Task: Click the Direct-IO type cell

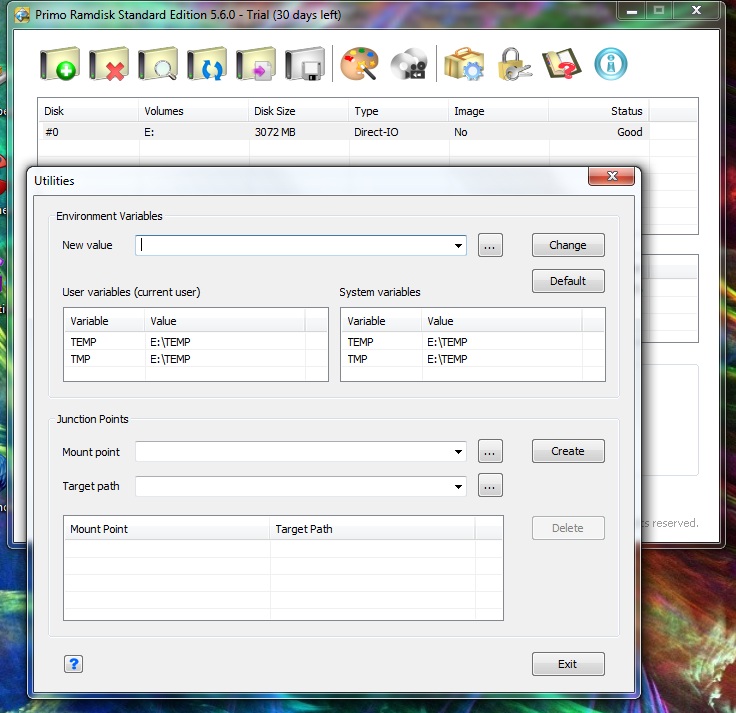Action: (376, 132)
